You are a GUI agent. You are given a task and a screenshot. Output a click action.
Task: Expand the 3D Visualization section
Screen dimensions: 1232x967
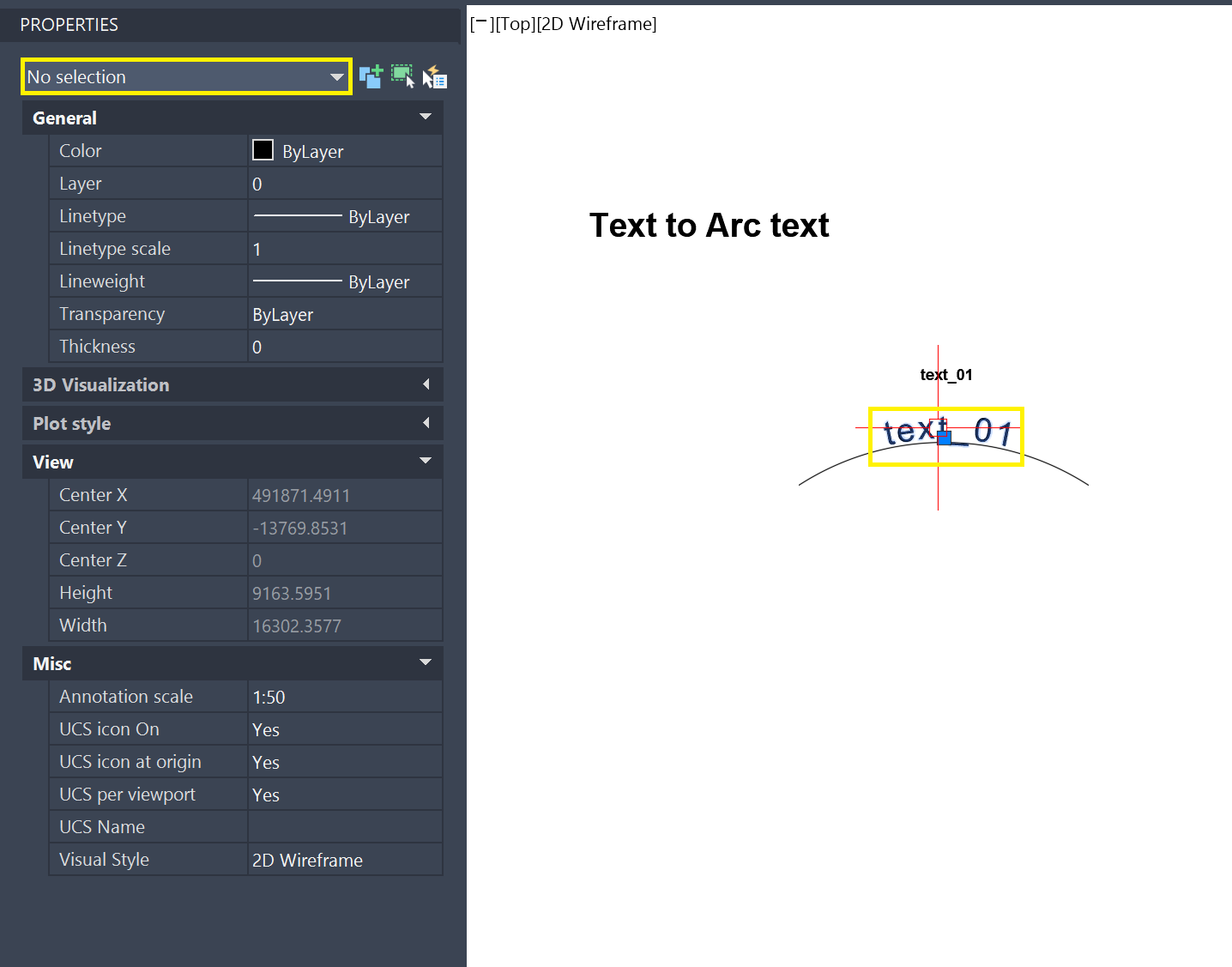(426, 384)
